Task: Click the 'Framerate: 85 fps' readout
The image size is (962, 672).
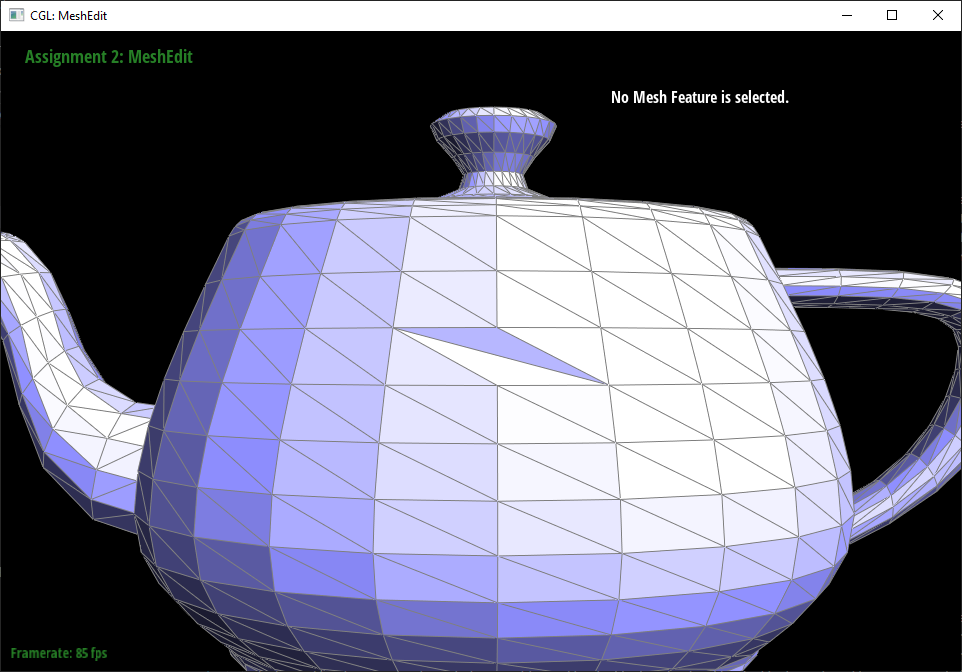Action: pos(59,653)
